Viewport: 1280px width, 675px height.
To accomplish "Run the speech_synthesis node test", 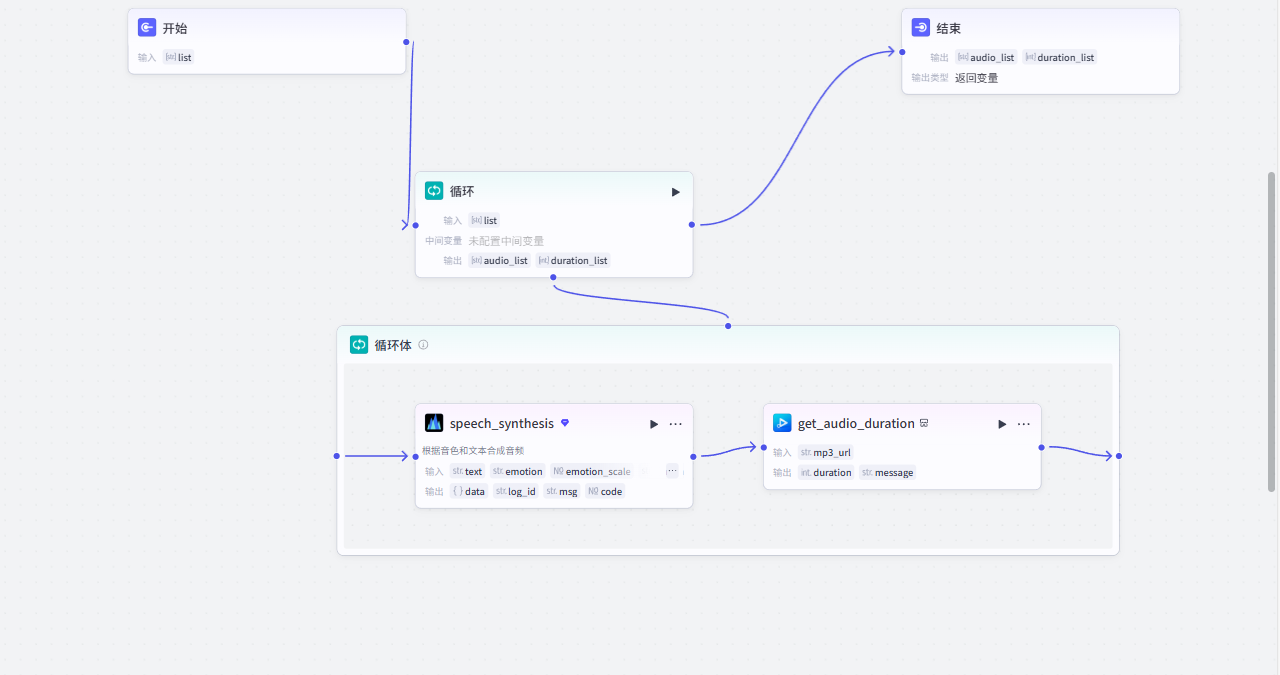I will 654,424.
